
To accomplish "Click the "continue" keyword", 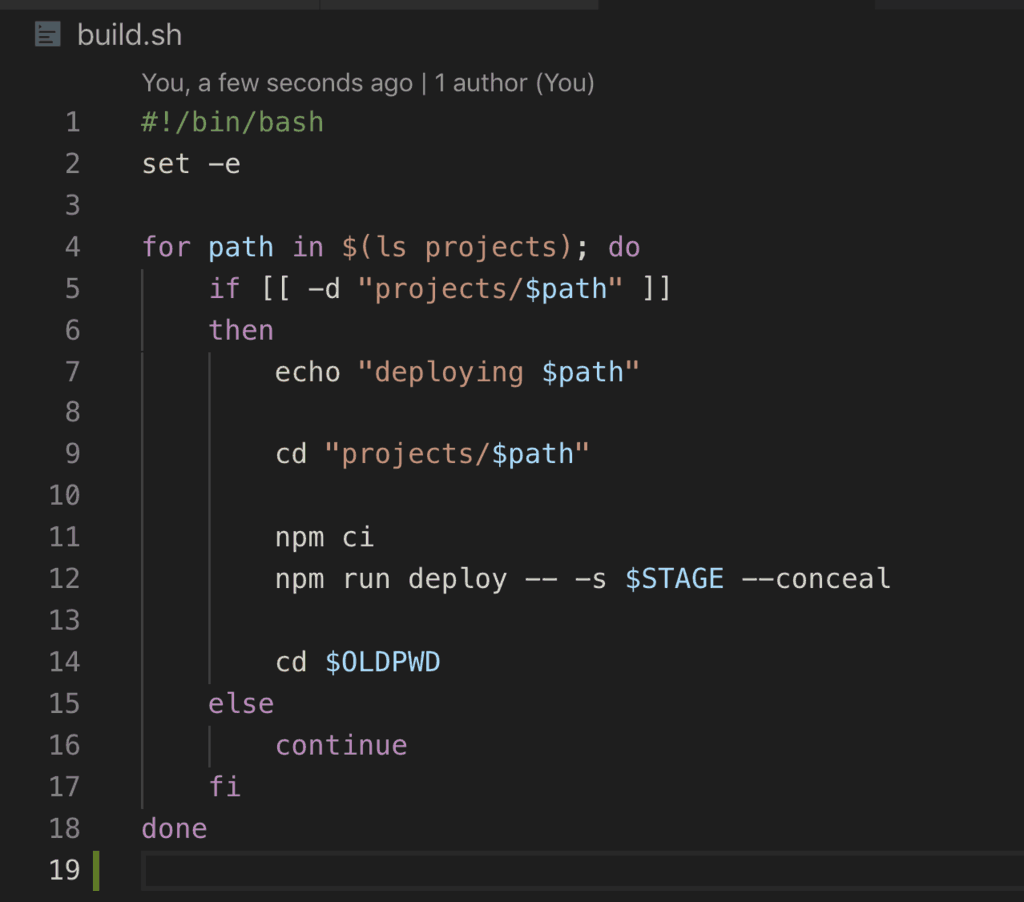I will click(341, 745).
